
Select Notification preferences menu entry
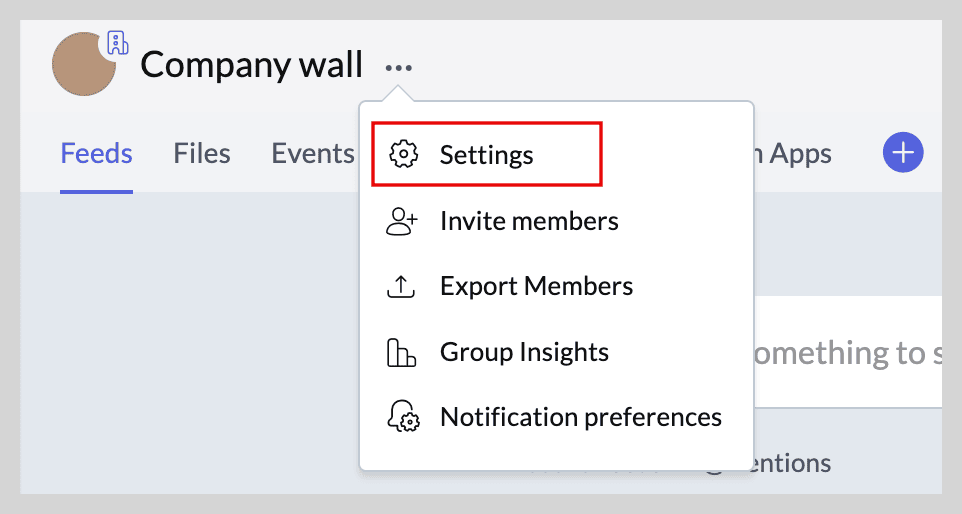point(580,417)
